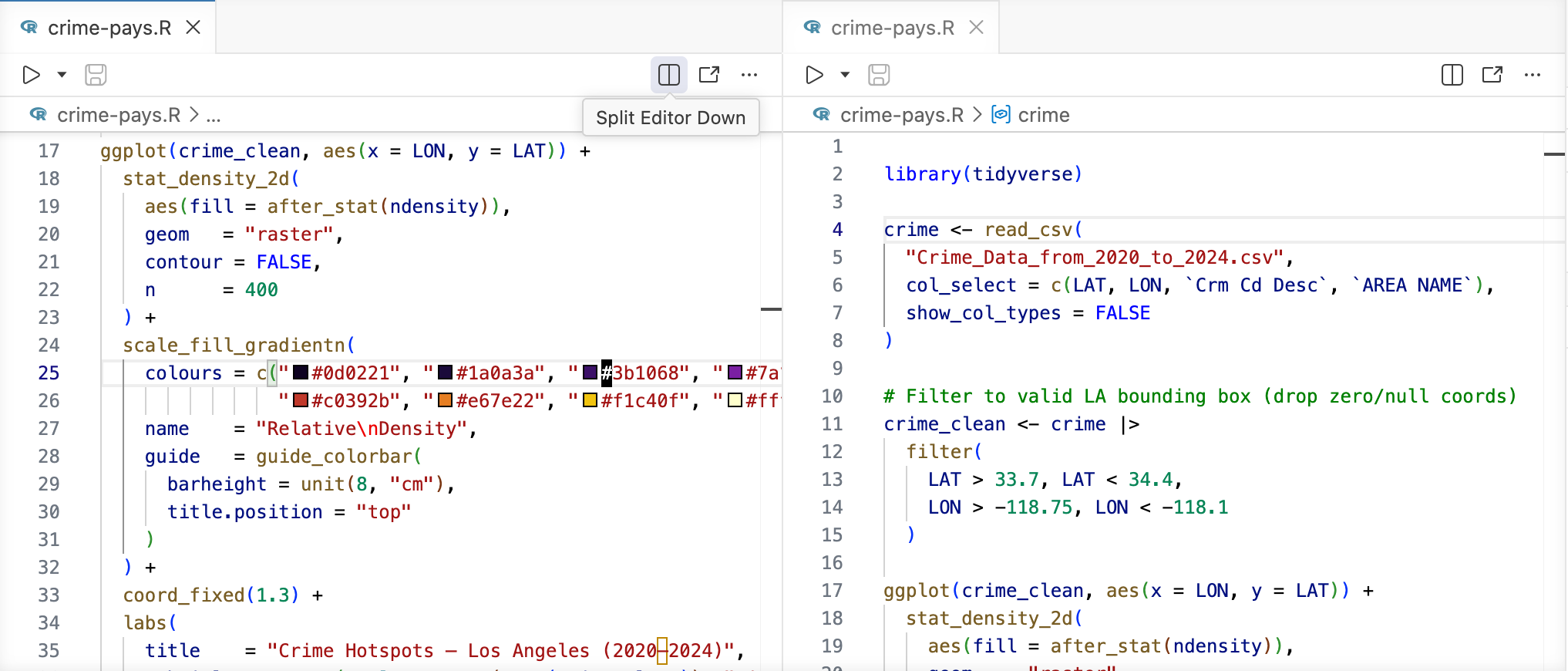Screen dimensions: 1568x671
Task: Split the right editor with split icon
Action: click(1452, 75)
